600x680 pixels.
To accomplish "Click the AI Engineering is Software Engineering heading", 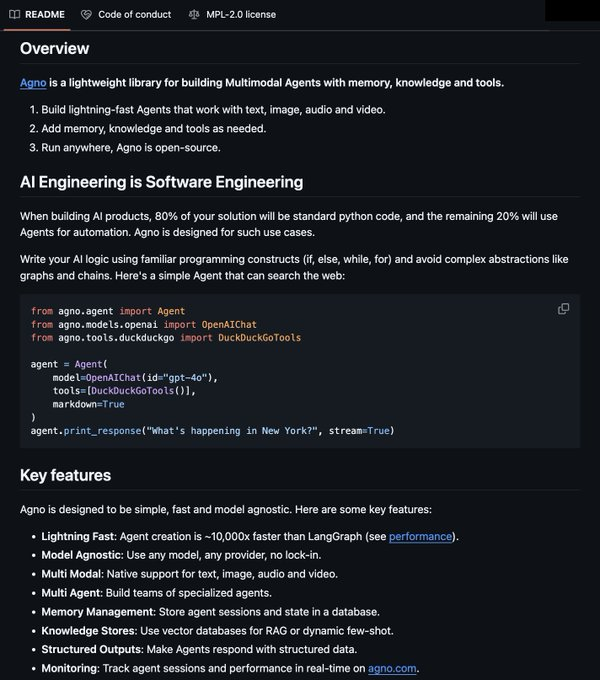I will (161, 182).
